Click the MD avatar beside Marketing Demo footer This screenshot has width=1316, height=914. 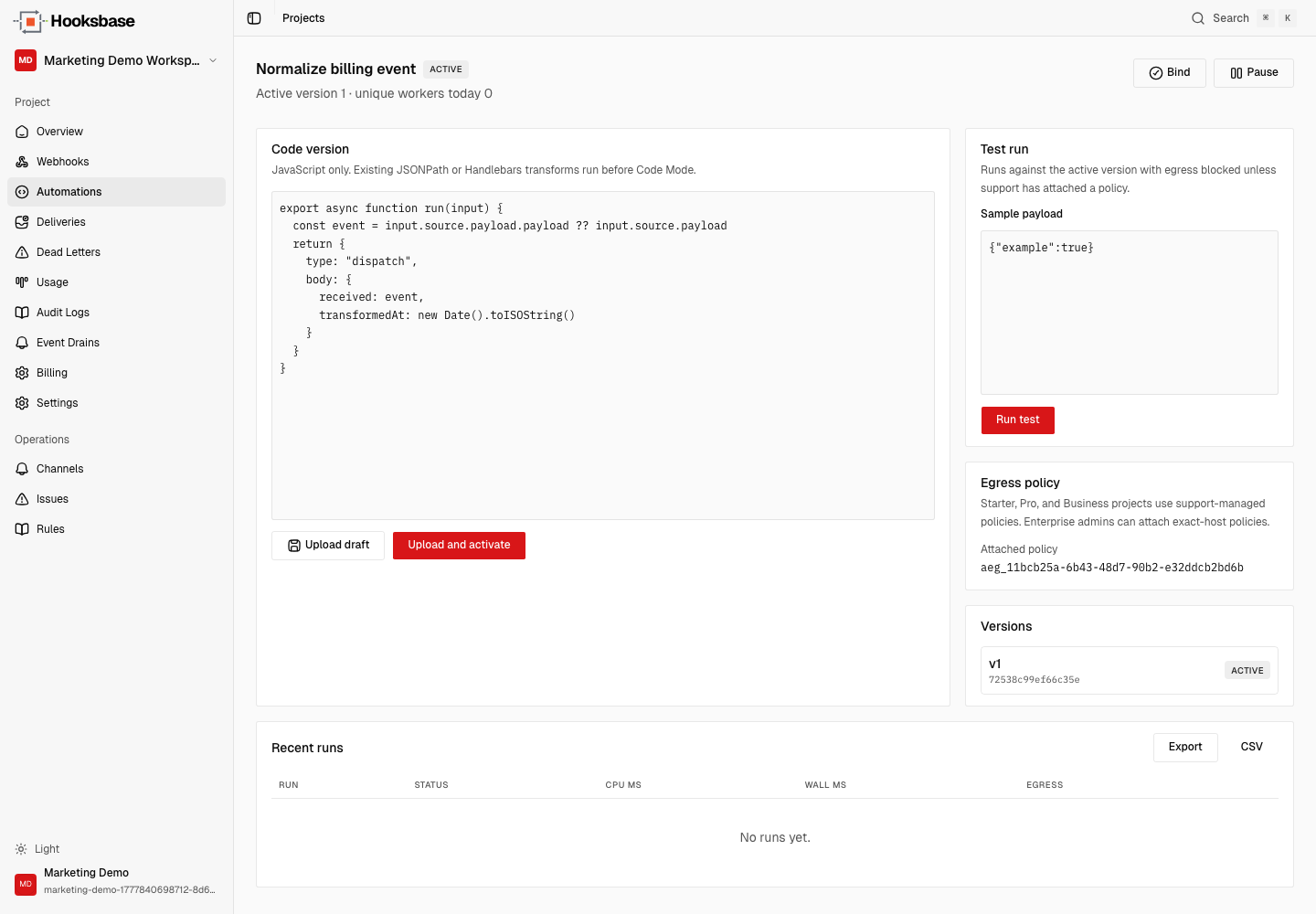[x=26, y=885]
